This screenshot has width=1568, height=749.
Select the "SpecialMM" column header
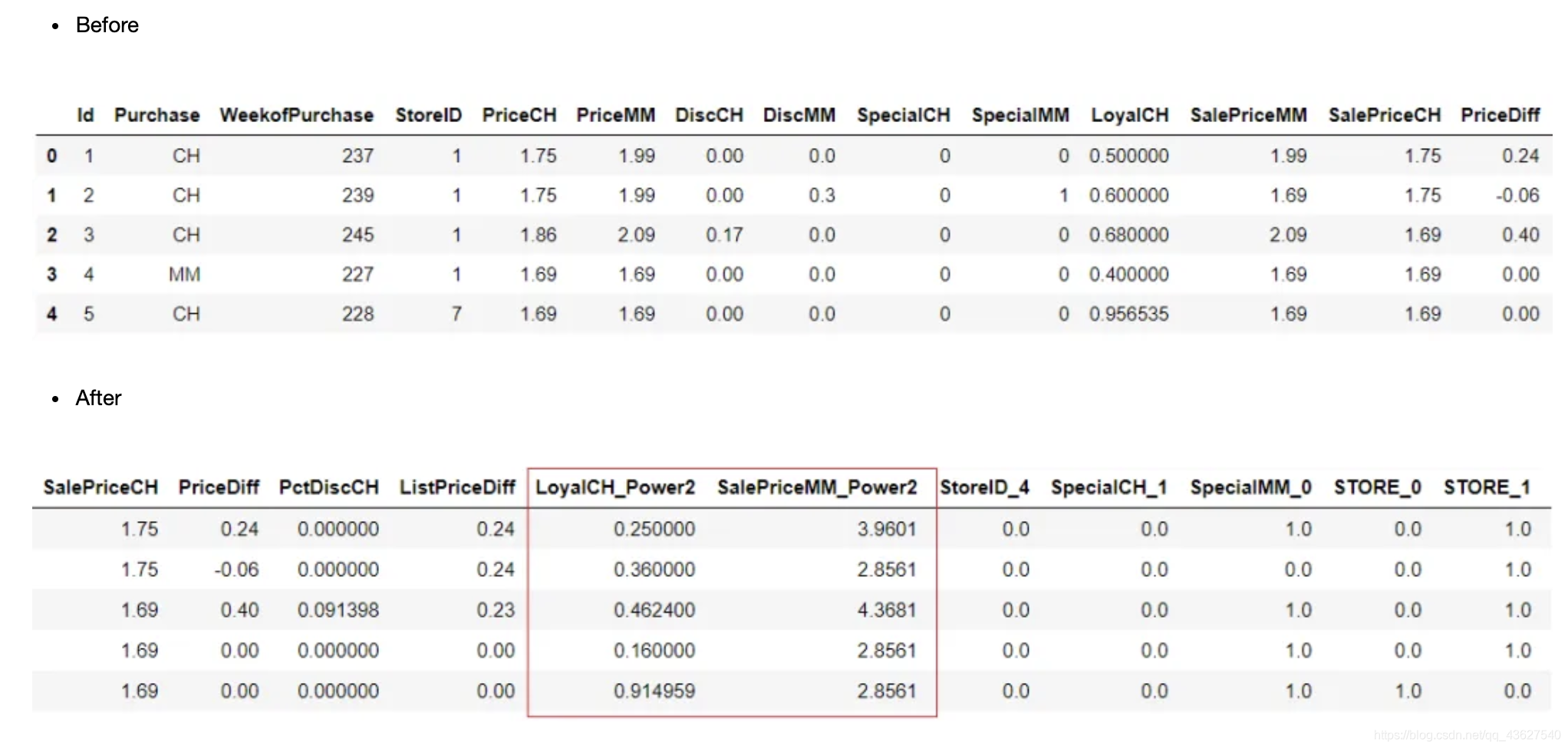pyautogui.click(x=1020, y=115)
